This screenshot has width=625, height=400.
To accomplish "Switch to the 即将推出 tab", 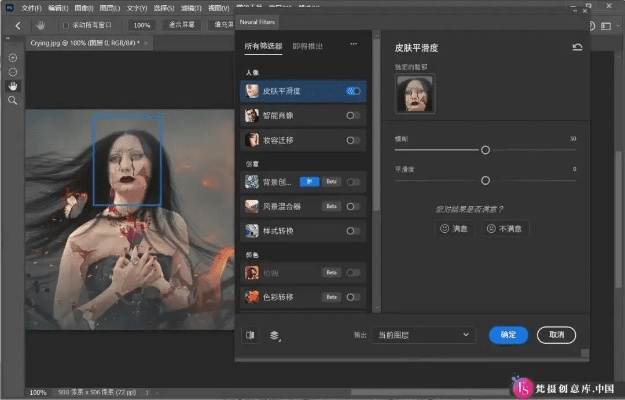I will click(308, 45).
